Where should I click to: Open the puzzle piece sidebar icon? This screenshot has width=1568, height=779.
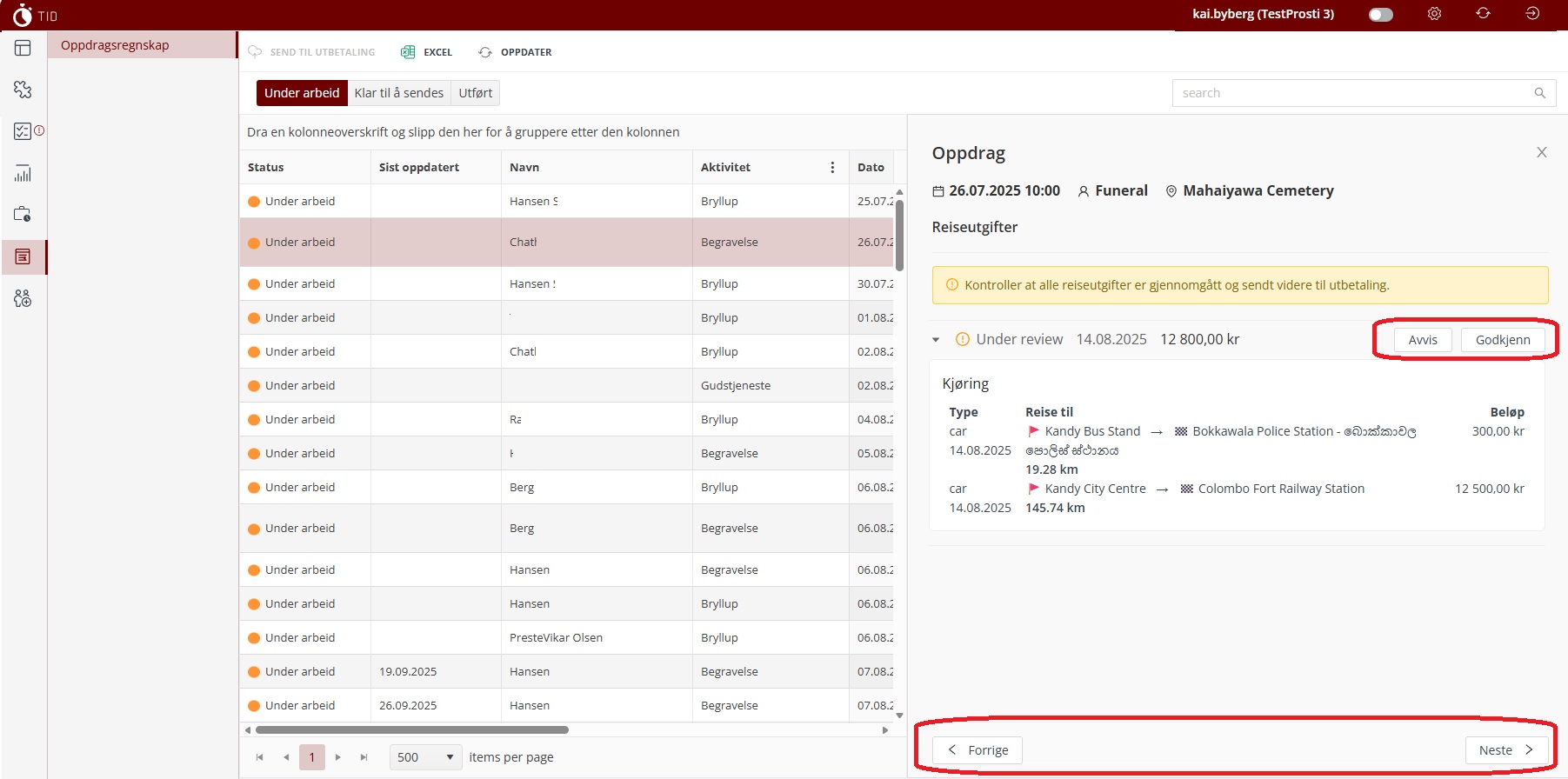23,90
